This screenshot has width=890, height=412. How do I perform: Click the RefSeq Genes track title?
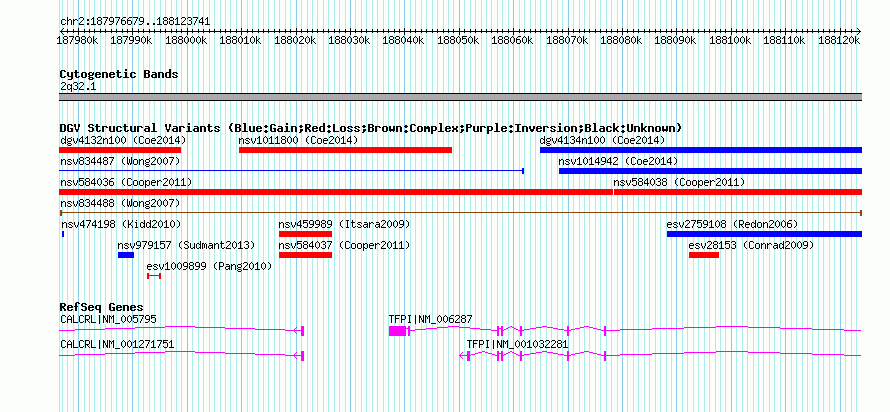tap(101, 308)
